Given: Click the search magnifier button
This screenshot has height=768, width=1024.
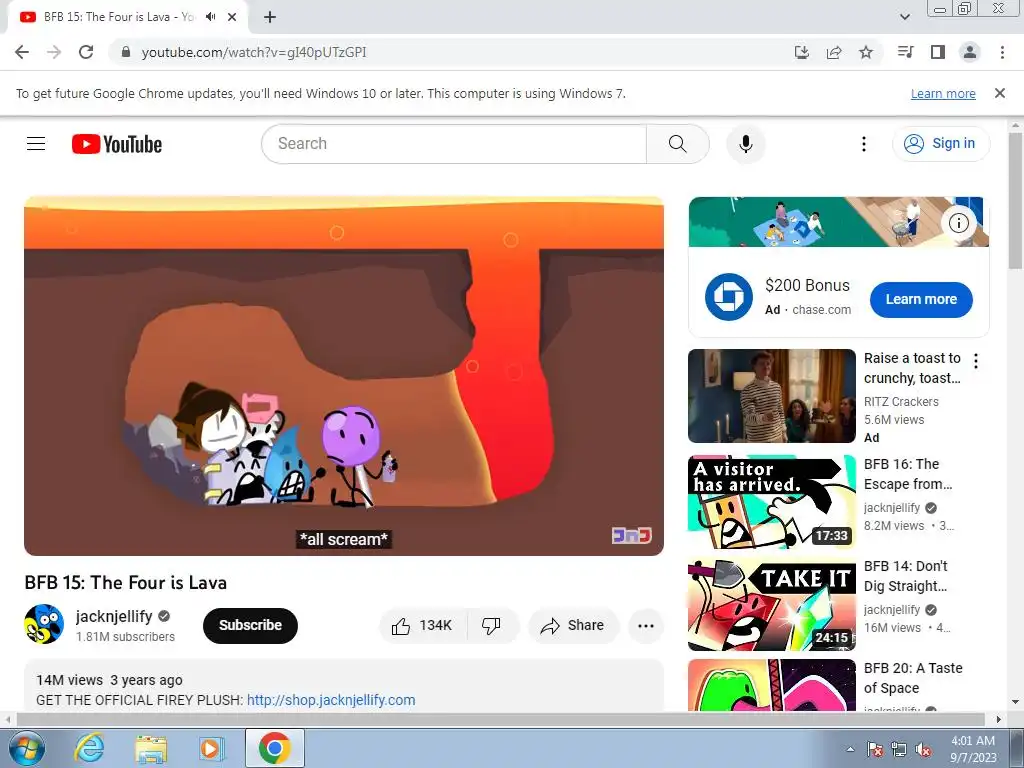Looking at the screenshot, I should tap(677, 144).
